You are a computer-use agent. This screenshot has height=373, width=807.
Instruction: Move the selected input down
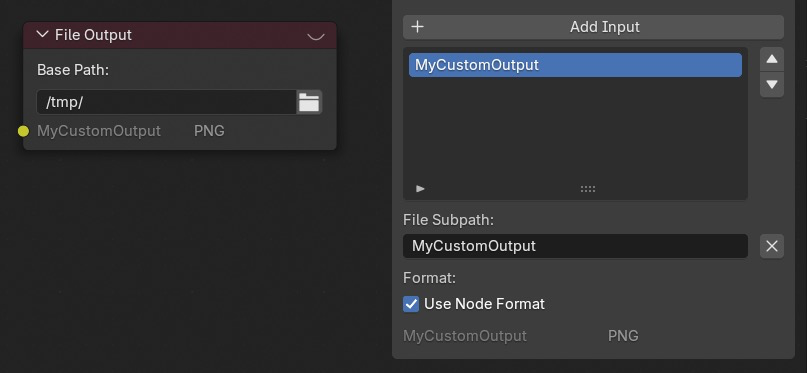[x=771, y=84]
